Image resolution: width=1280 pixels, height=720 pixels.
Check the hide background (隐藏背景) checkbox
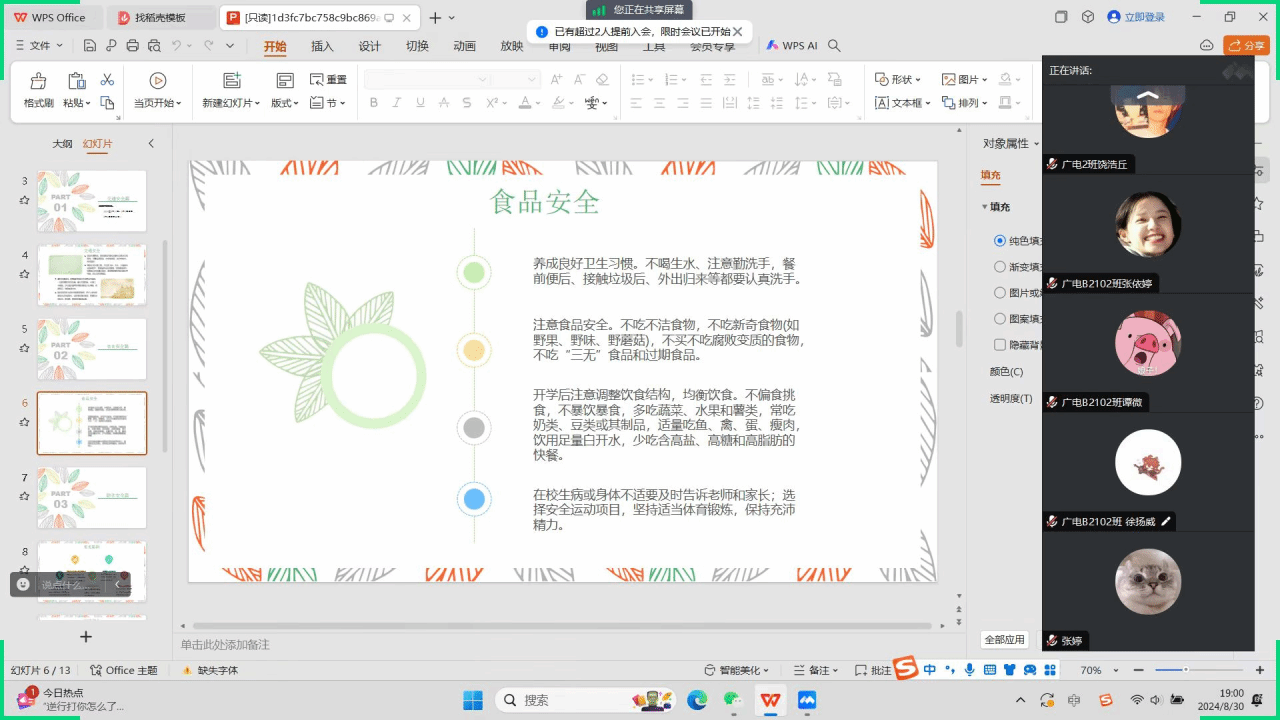click(1000, 345)
